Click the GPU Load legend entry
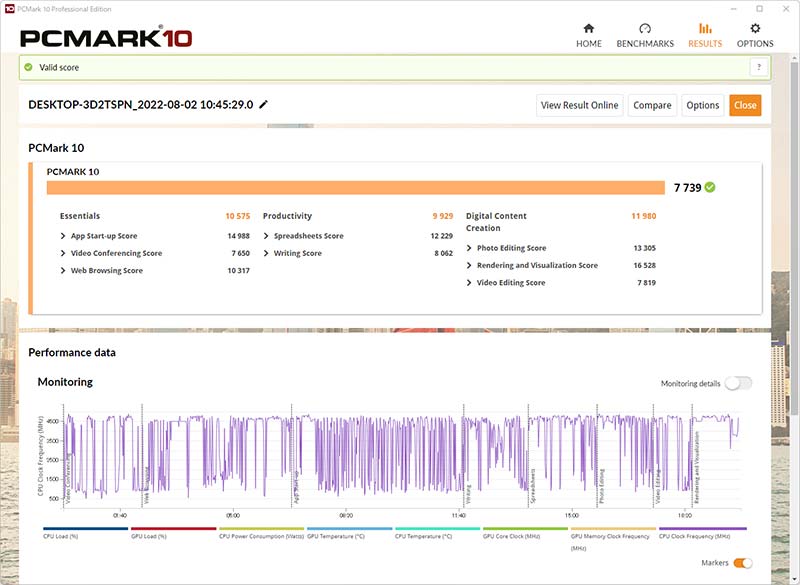Image resolution: width=800 pixels, height=585 pixels. (173, 536)
